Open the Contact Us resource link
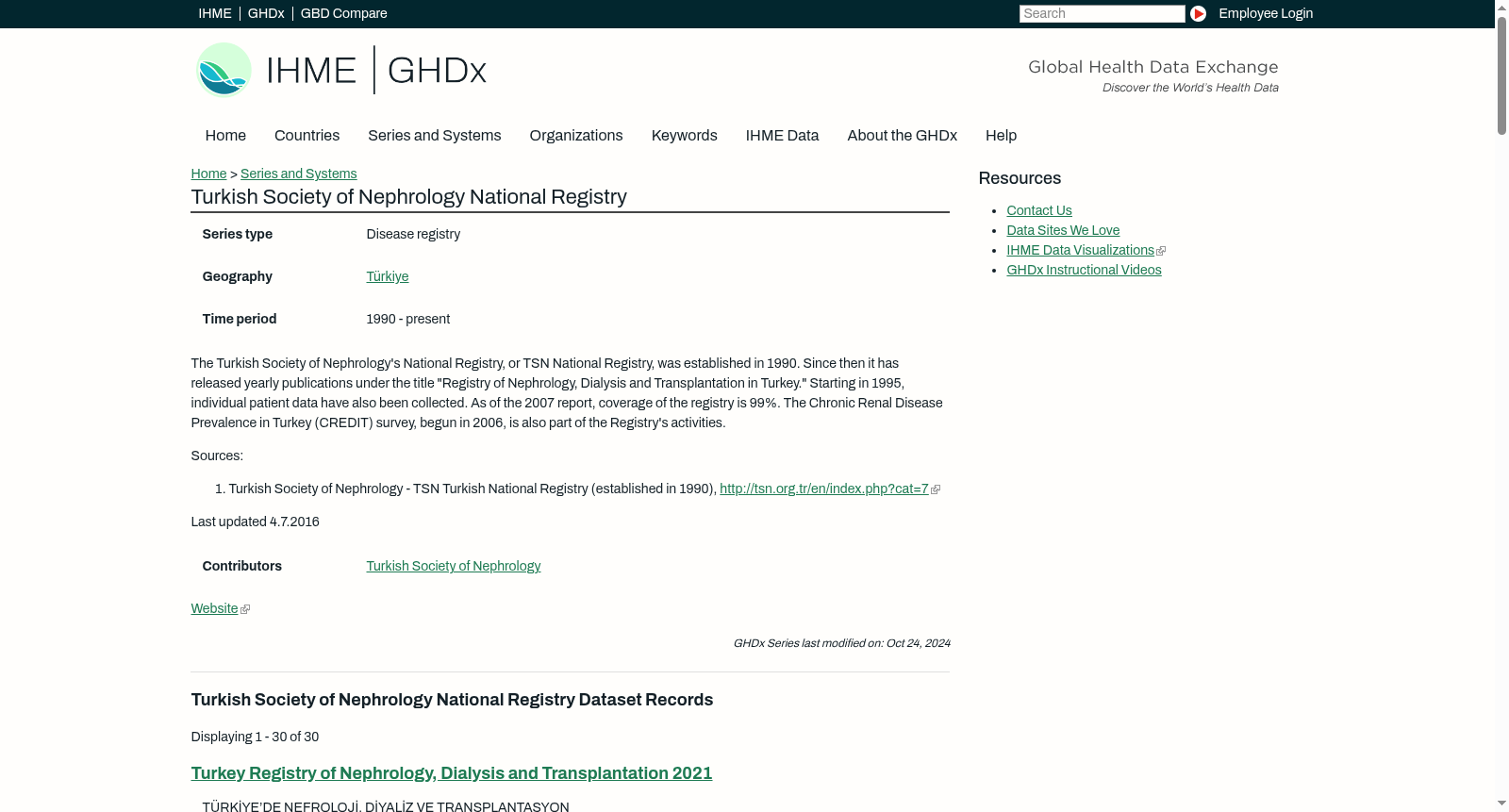 pyautogui.click(x=1039, y=210)
